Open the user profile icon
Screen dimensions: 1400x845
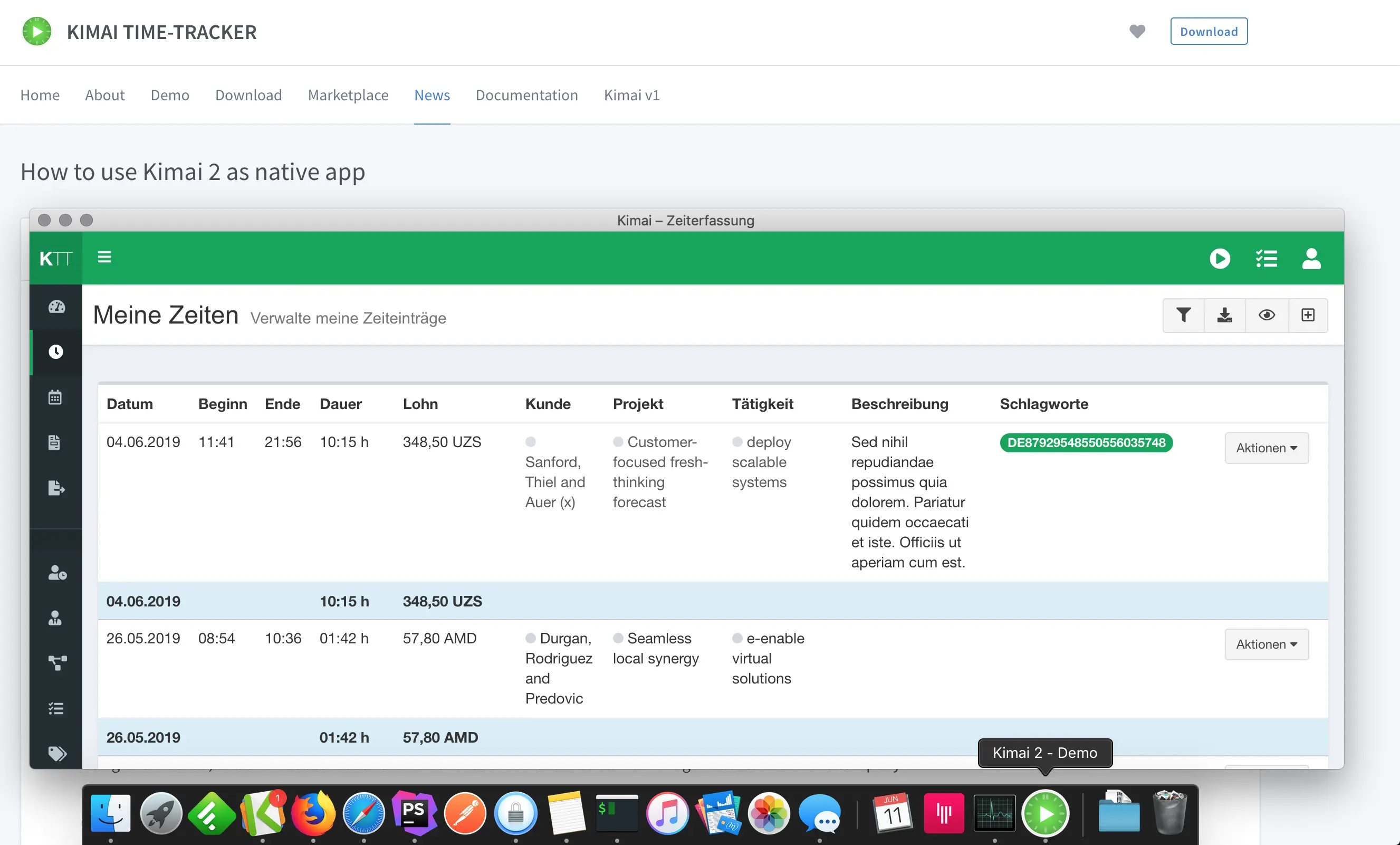click(1311, 258)
